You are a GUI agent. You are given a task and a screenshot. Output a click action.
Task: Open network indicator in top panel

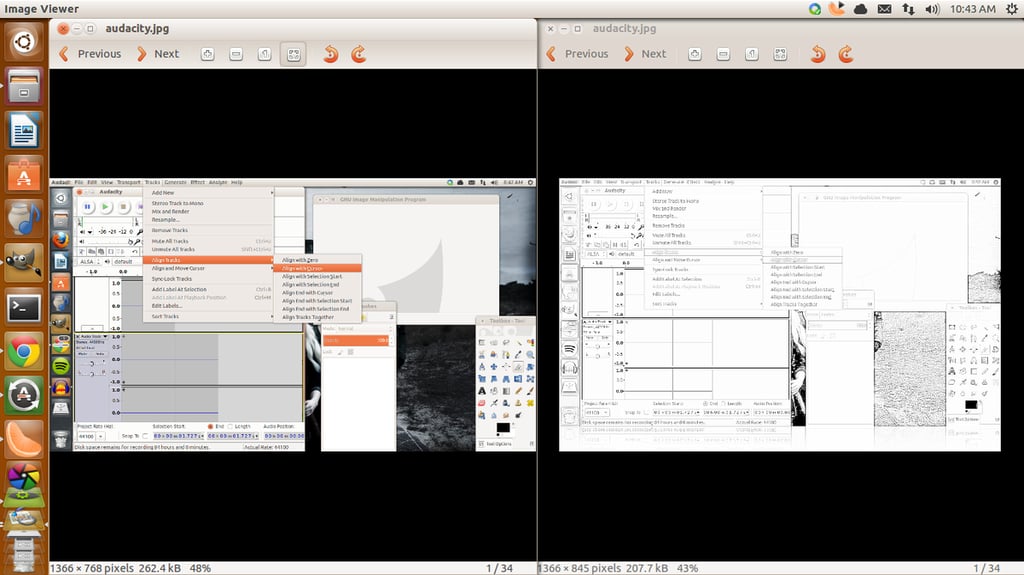(908, 9)
